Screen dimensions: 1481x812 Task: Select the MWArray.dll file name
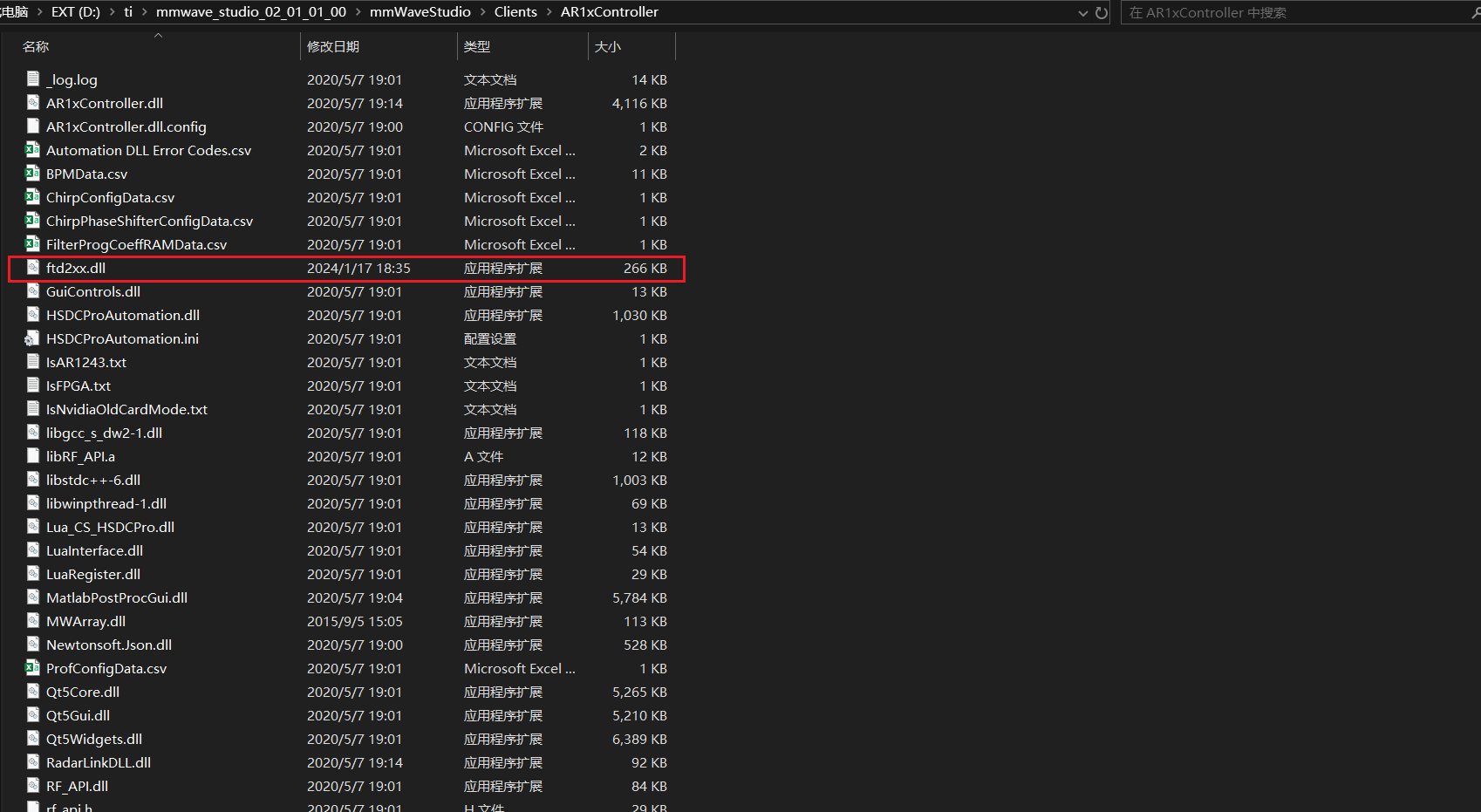(85, 621)
